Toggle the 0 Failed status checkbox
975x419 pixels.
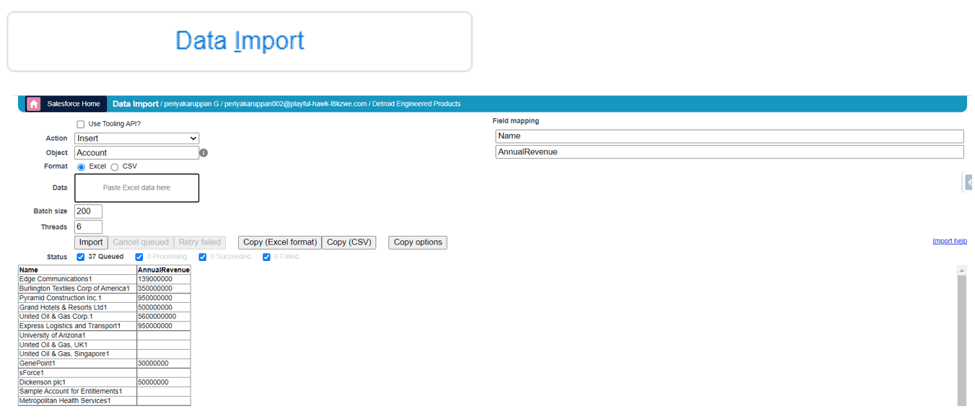tap(267, 257)
